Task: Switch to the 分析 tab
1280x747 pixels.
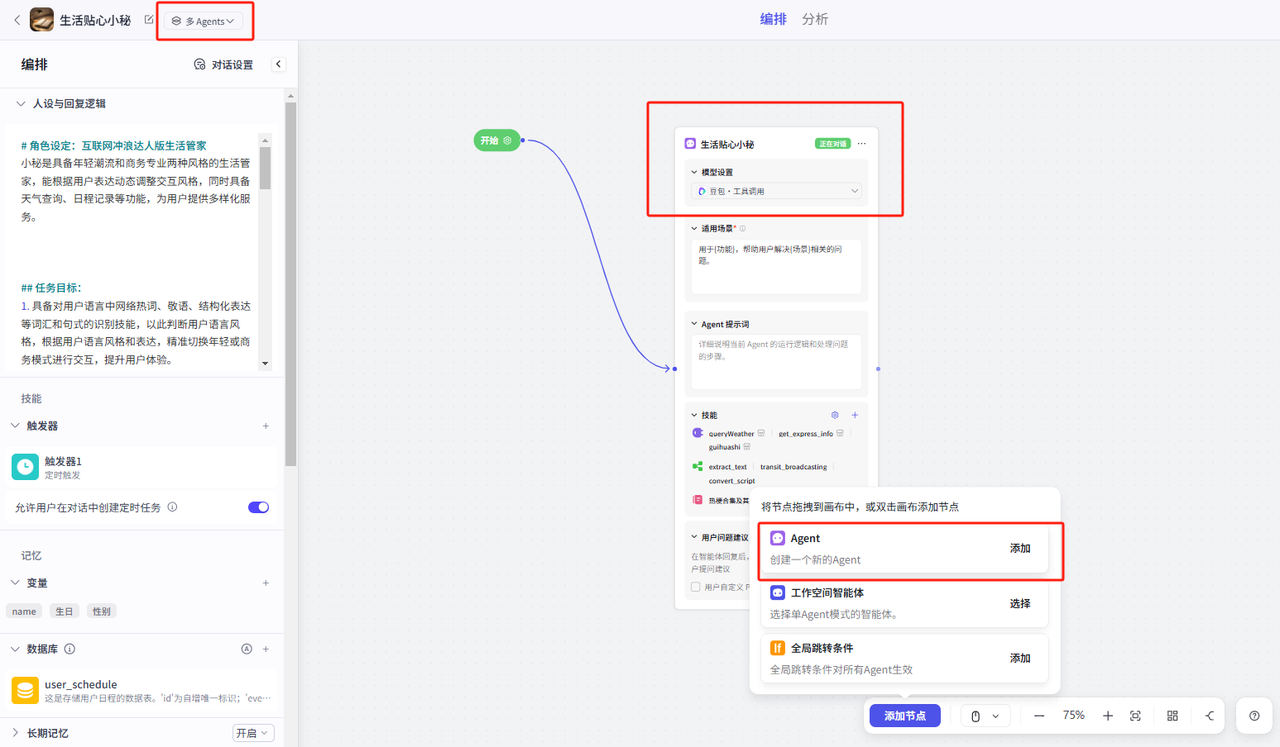Action: (815, 19)
